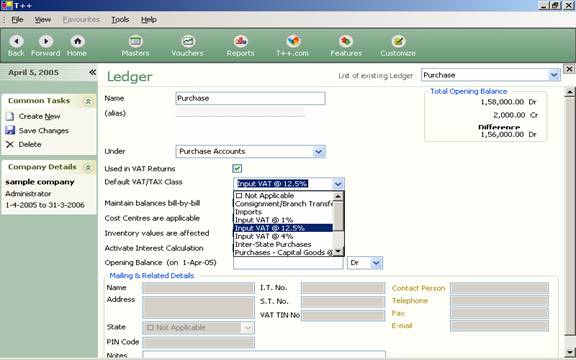This screenshot has width=576, height=360.
Task: Open the Favourites menu
Action: (81, 19)
